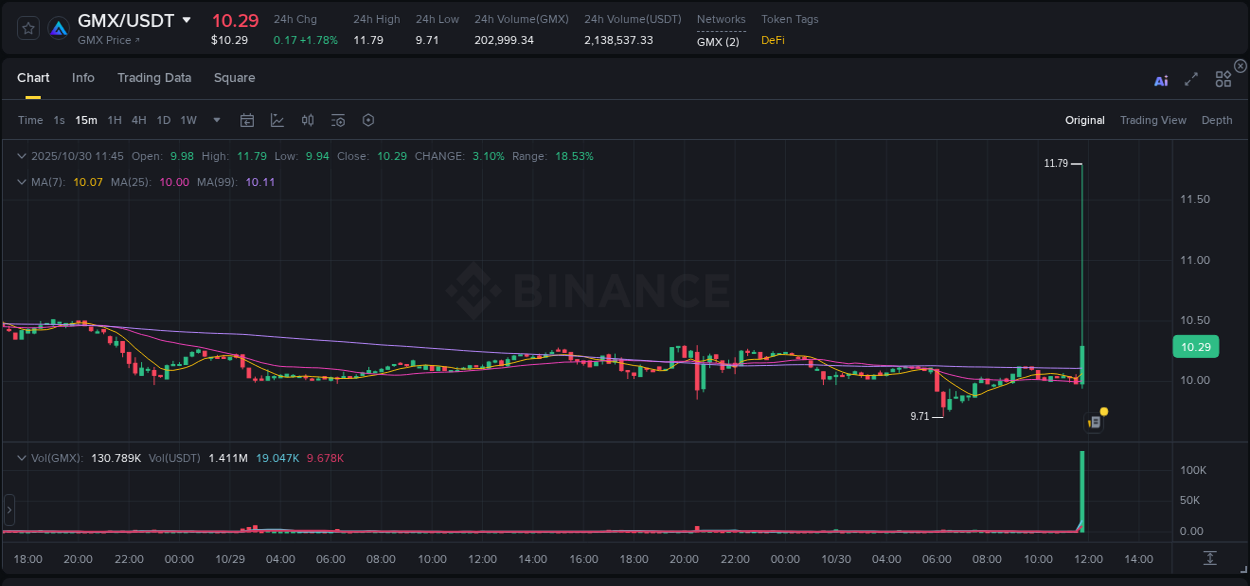Image resolution: width=1250 pixels, height=586 pixels.
Task: Click the green 10.29 current price label
Action: [x=1196, y=346]
